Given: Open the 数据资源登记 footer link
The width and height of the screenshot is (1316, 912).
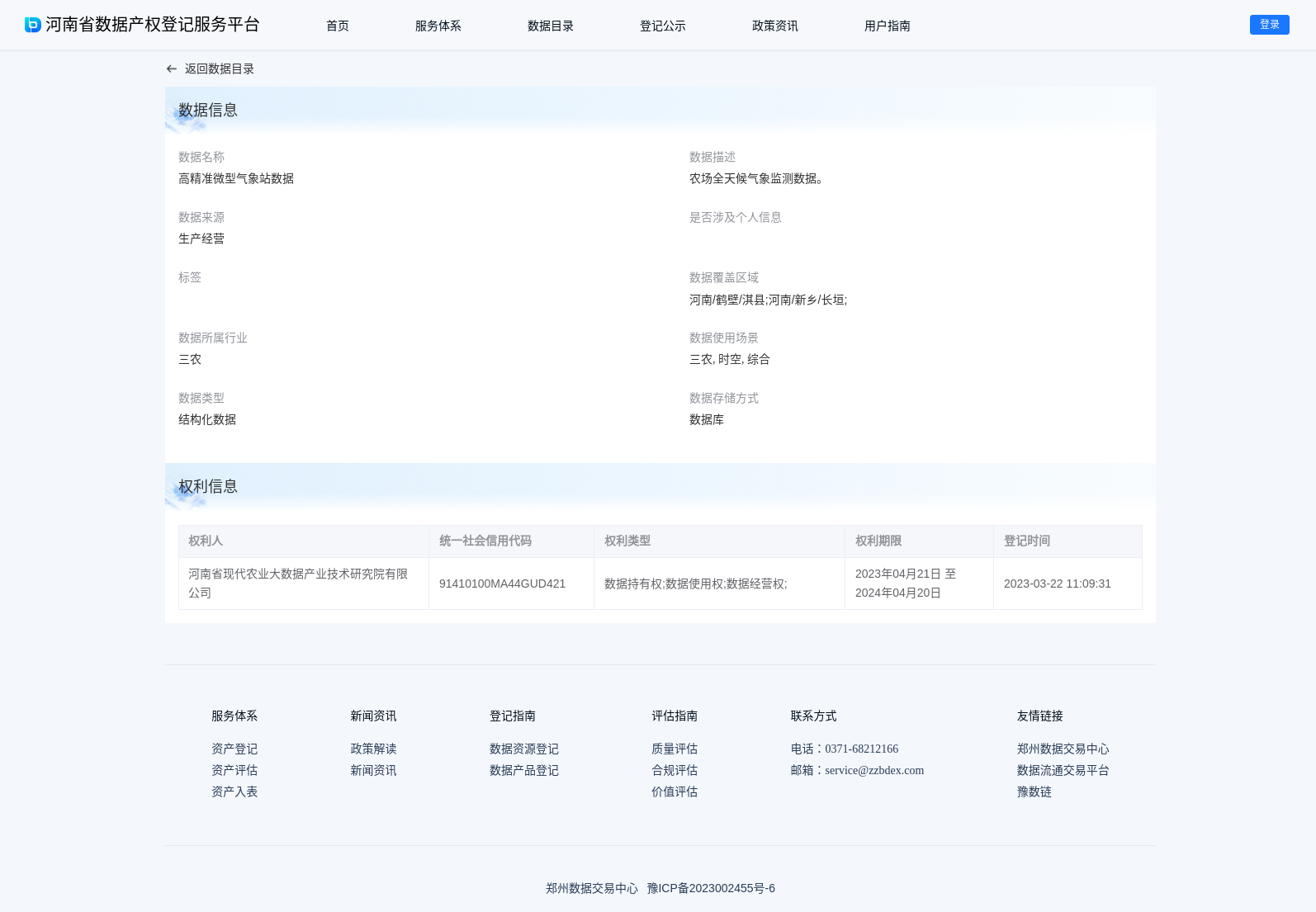Looking at the screenshot, I should click(524, 749).
